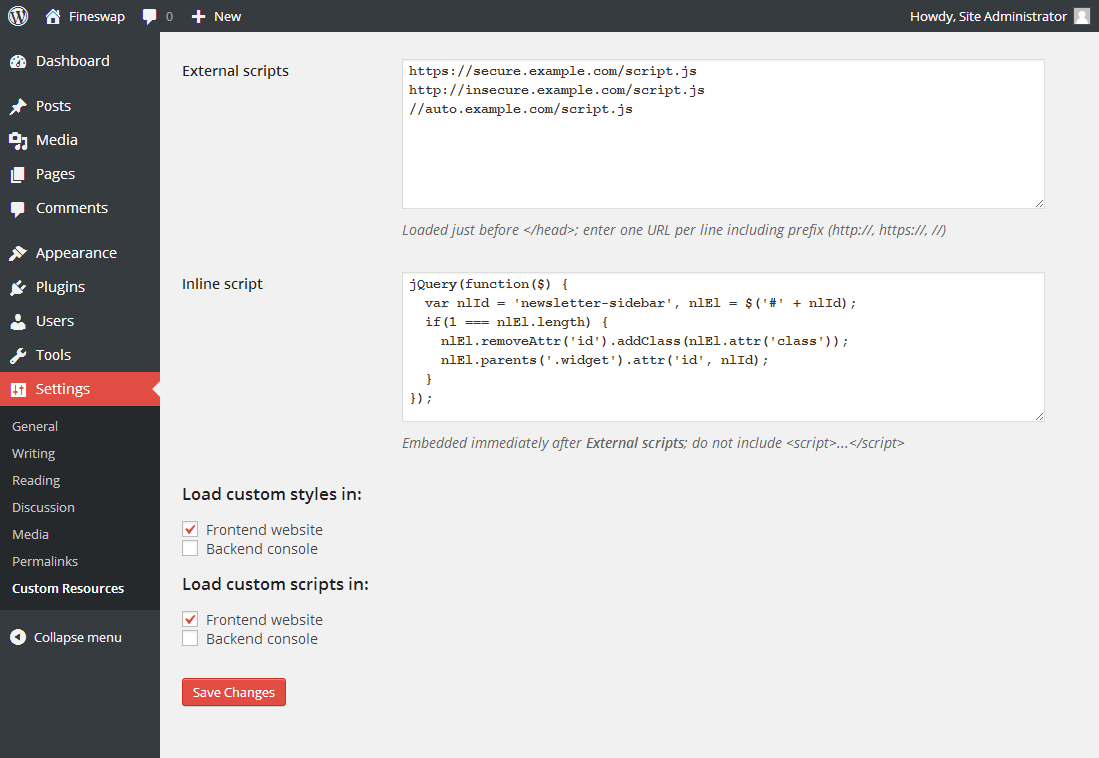
Task: Click the //auto.example.com/script.js line
Action: click(x=521, y=109)
